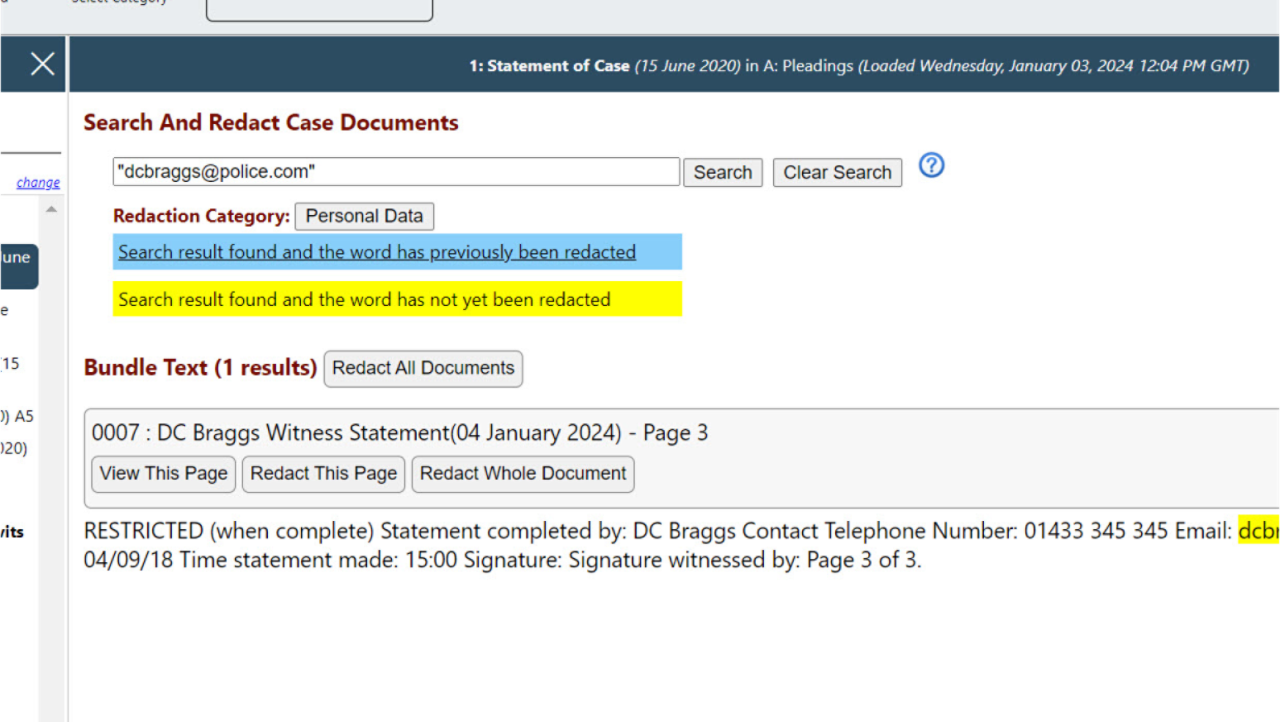Click Redact All Documents

click(x=423, y=368)
